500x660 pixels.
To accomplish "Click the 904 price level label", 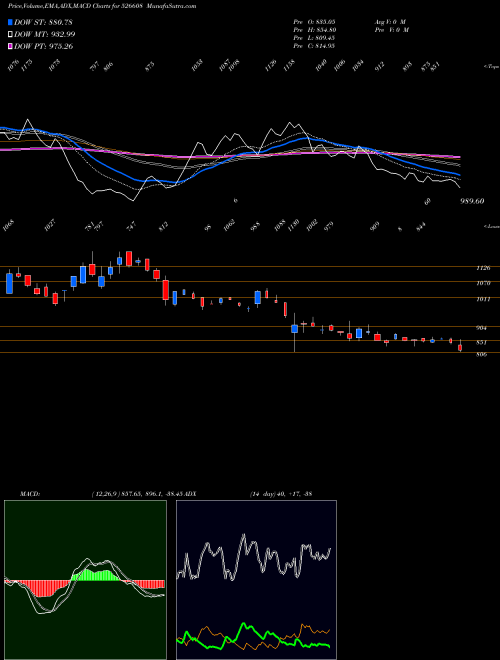I will [x=482, y=328].
